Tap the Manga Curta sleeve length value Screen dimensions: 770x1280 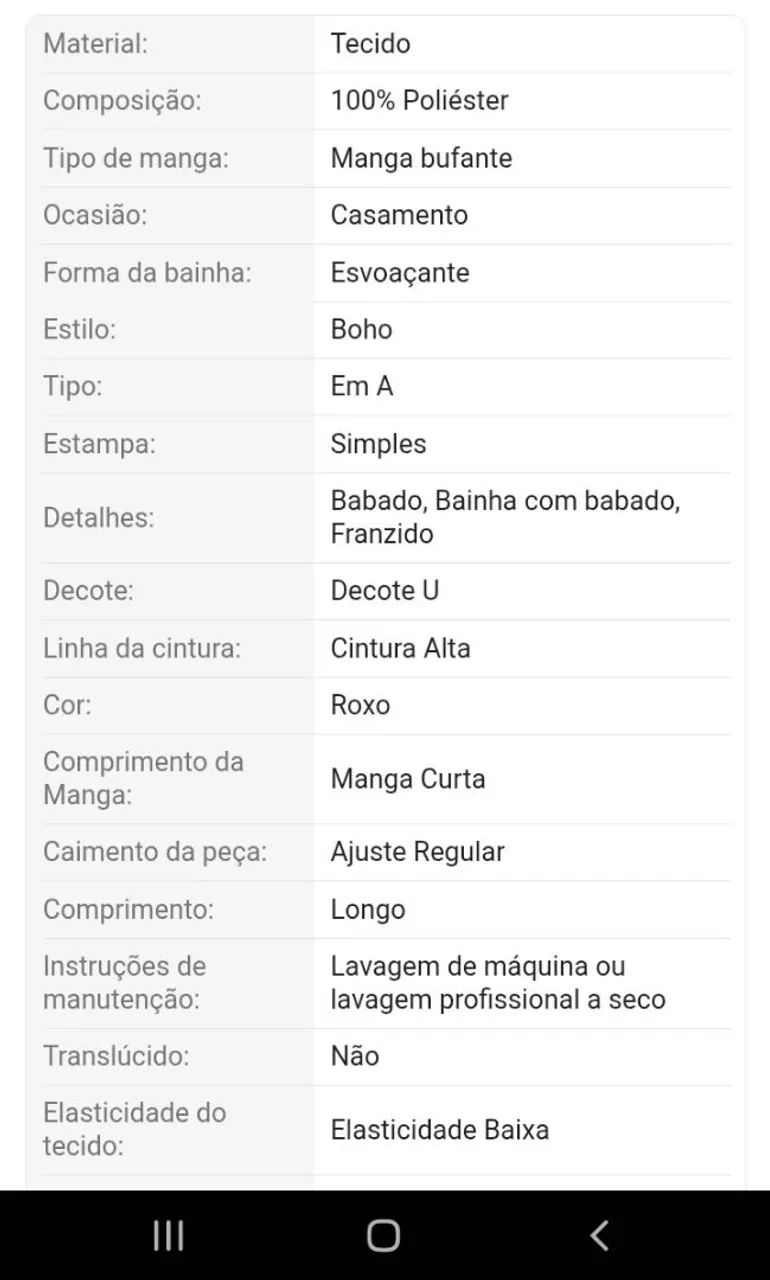(x=408, y=779)
